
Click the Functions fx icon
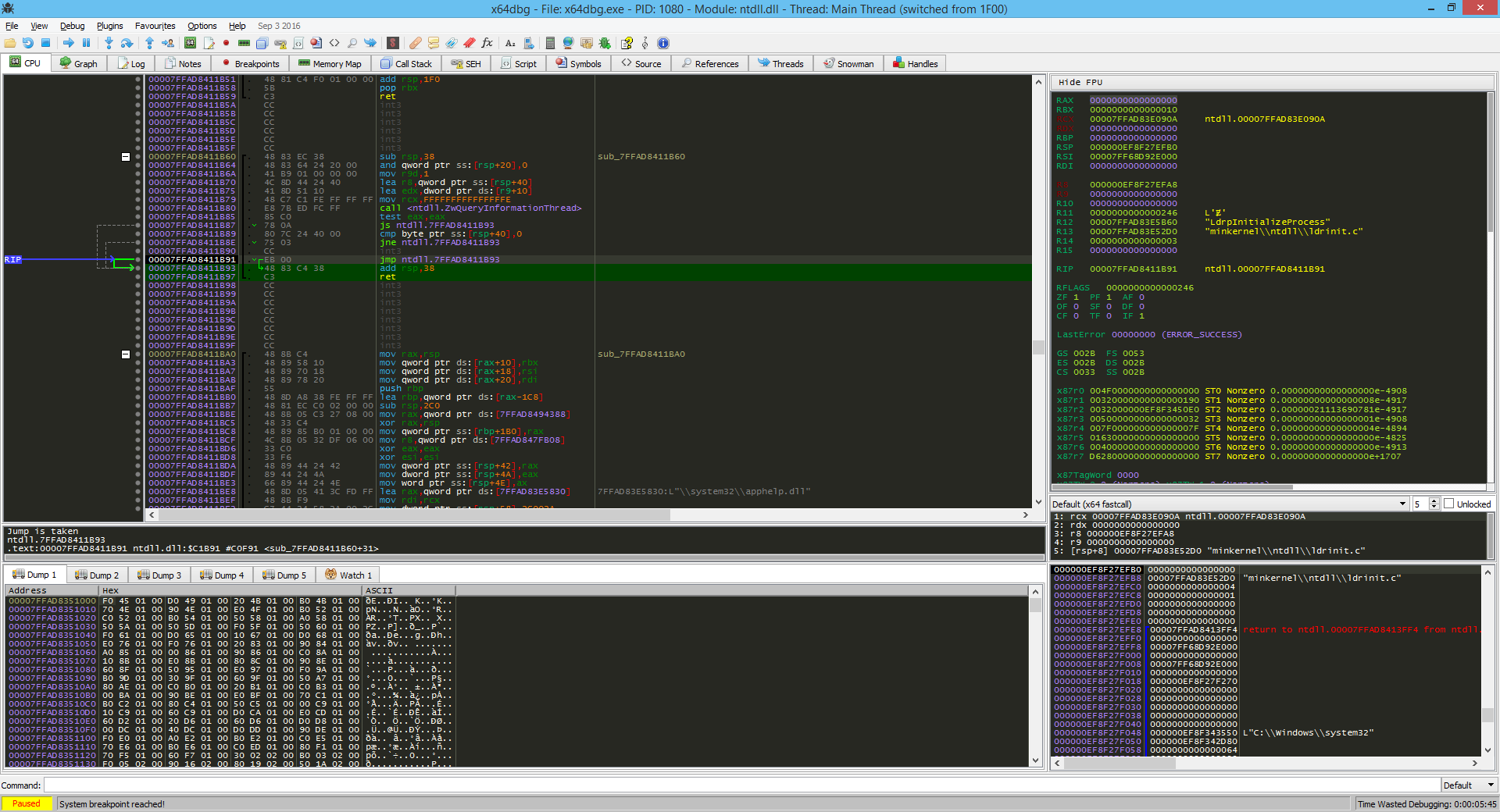pos(487,43)
